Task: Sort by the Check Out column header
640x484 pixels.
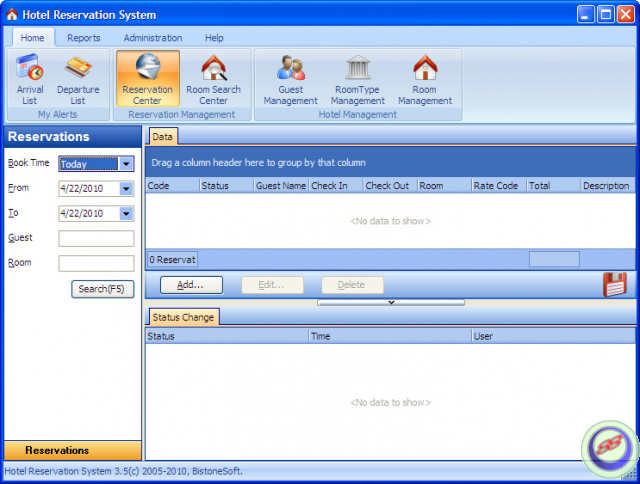Action: tap(390, 186)
